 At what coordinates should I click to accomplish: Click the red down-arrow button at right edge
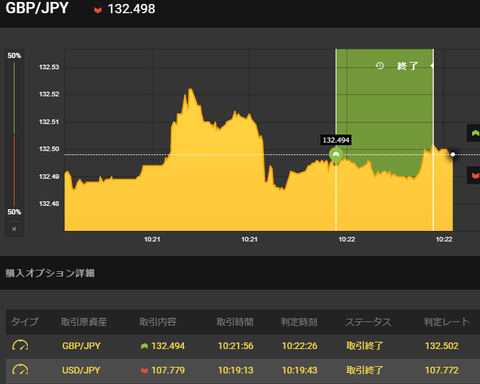click(x=474, y=175)
